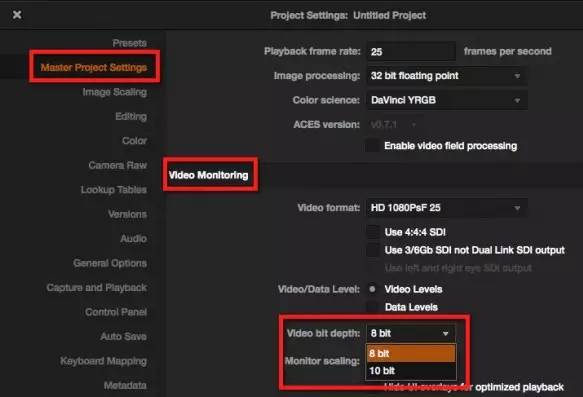Screen dimensions: 583x397
Task: Open the Lookup Tables section
Action: (x=113, y=190)
